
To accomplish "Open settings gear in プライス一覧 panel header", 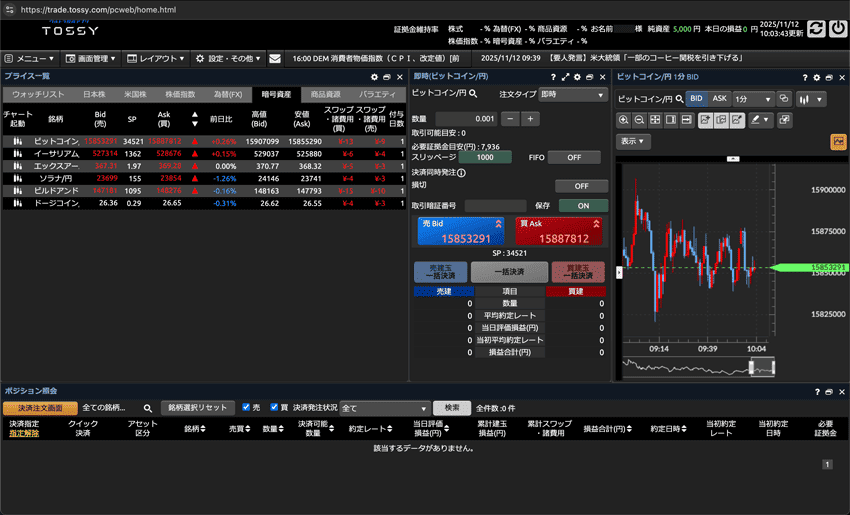I will pyautogui.click(x=374, y=77).
